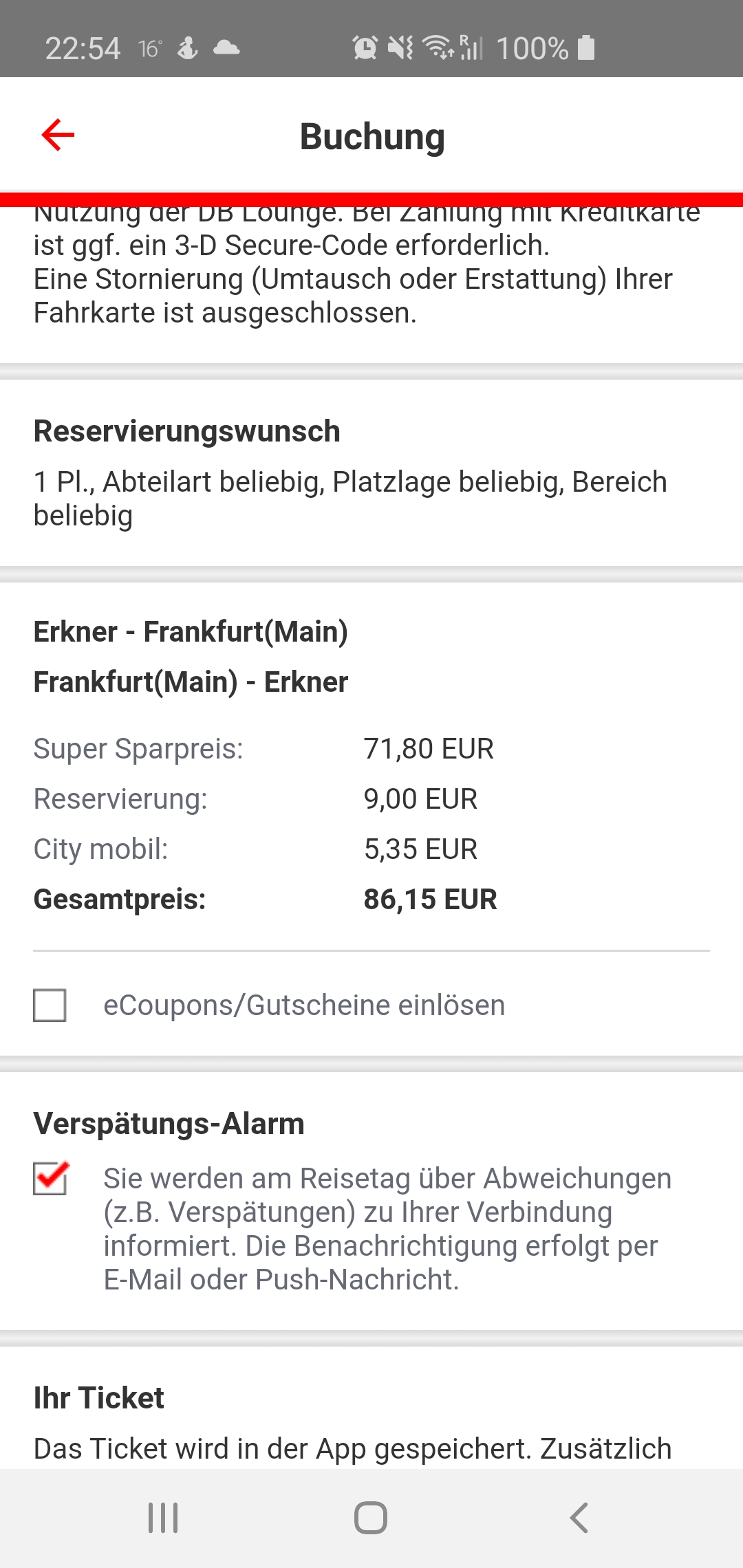743x1568 pixels.
Task: Tap the Gesamtpreis 86,15 EUR amount
Action: coord(430,900)
